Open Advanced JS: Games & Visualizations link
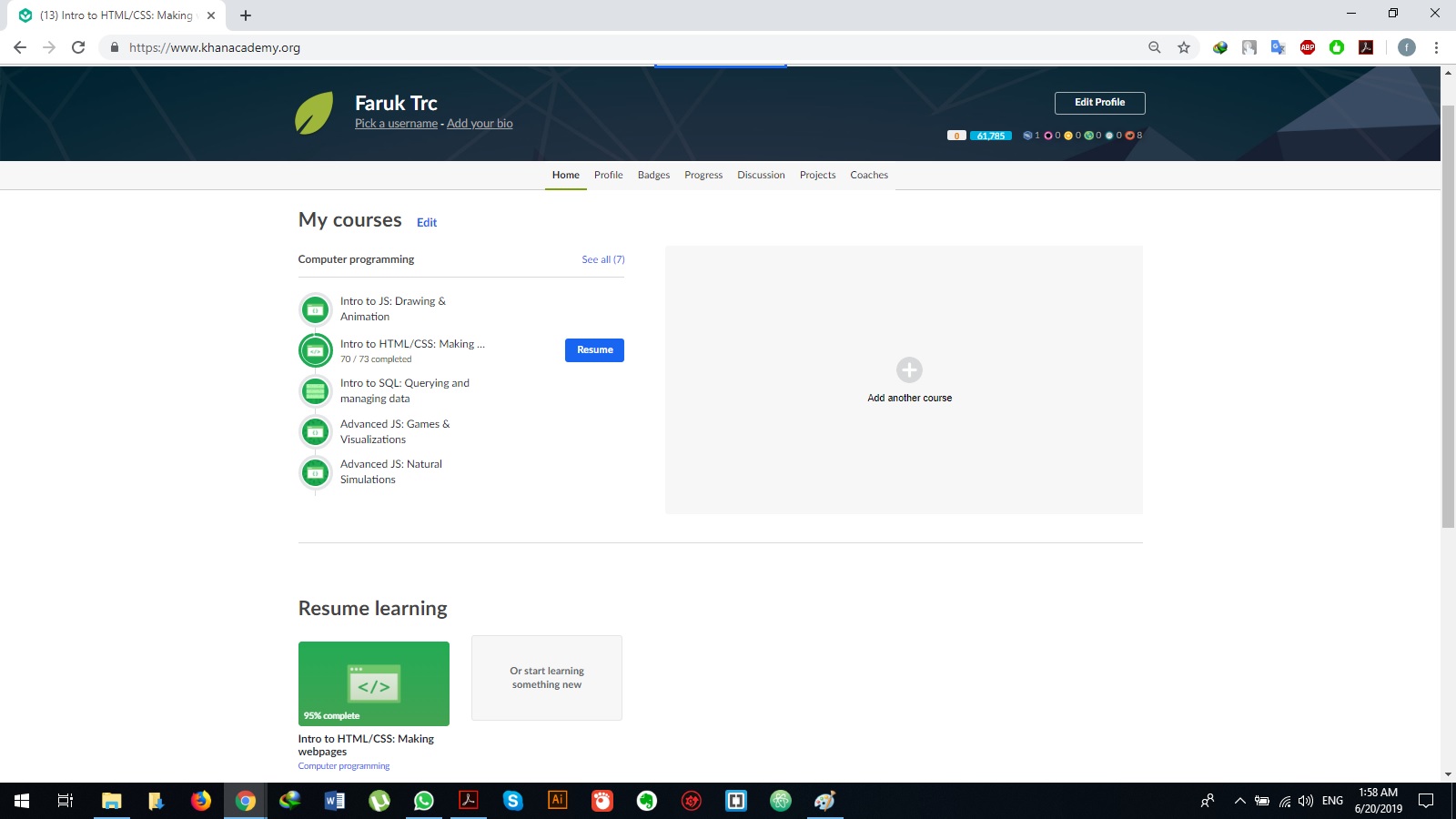This screenshot has width=1456, height=819. click(x=395, y=431)
